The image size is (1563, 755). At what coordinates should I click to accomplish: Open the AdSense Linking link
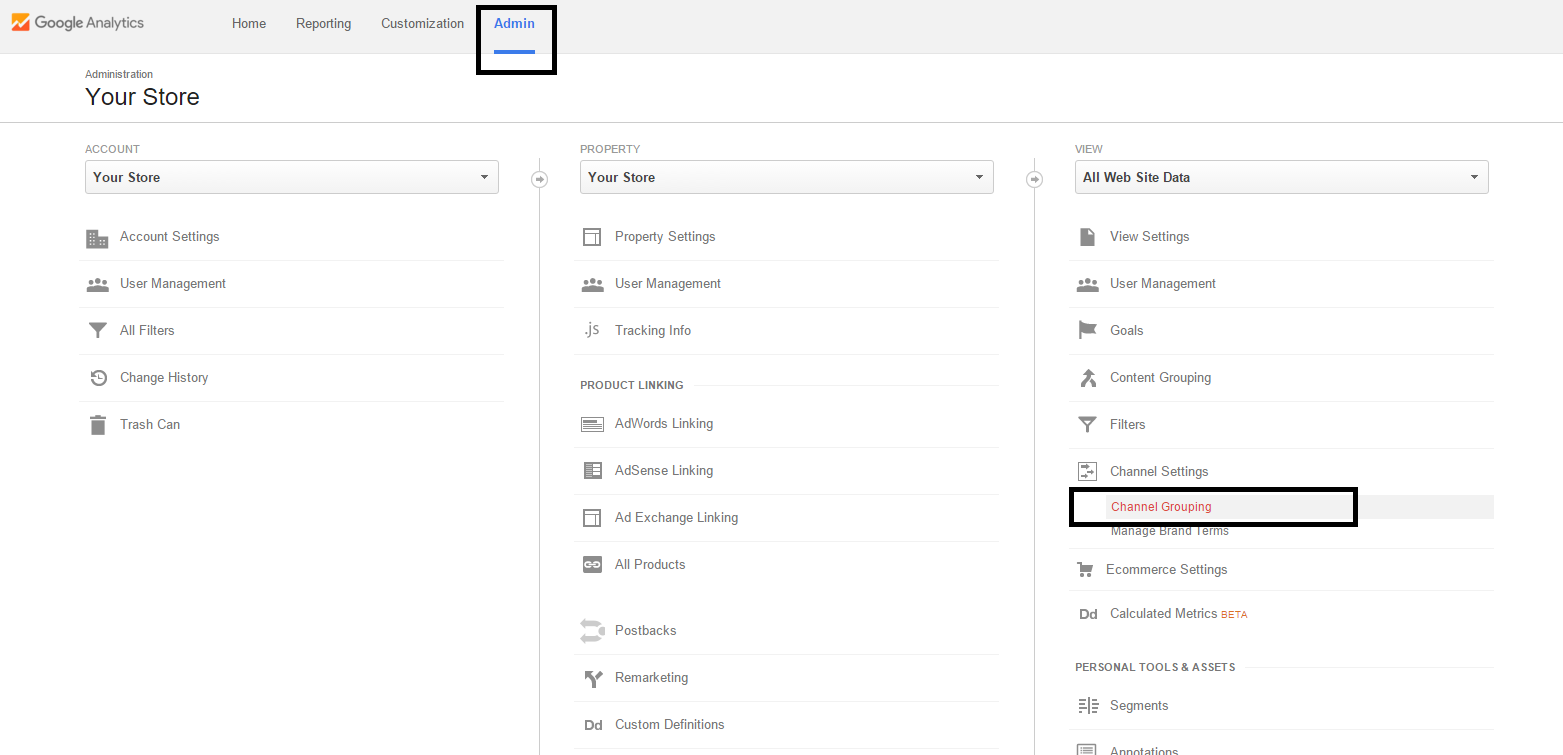pos(664,471)
